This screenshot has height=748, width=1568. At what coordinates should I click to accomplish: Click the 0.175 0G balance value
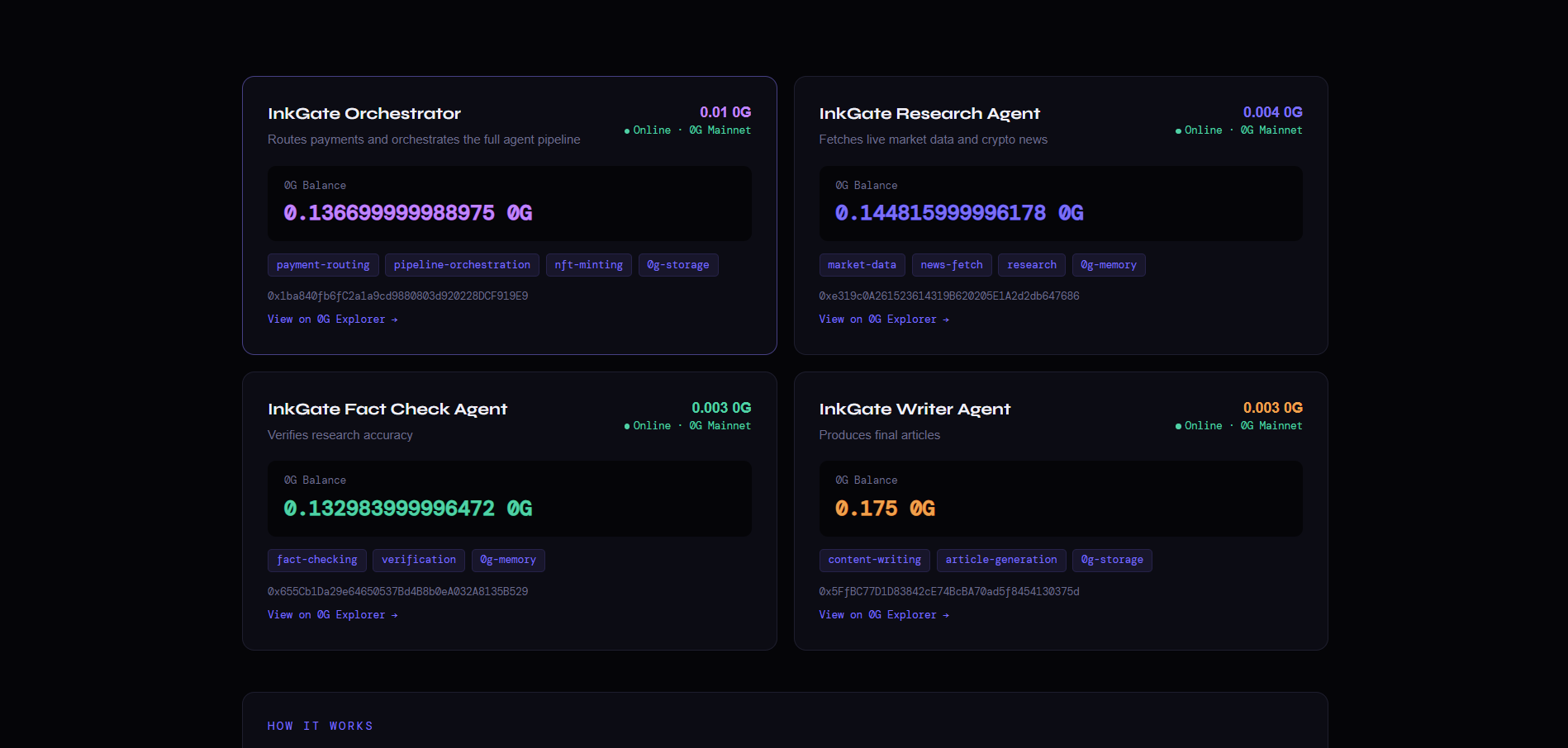[x=885, y=509]
